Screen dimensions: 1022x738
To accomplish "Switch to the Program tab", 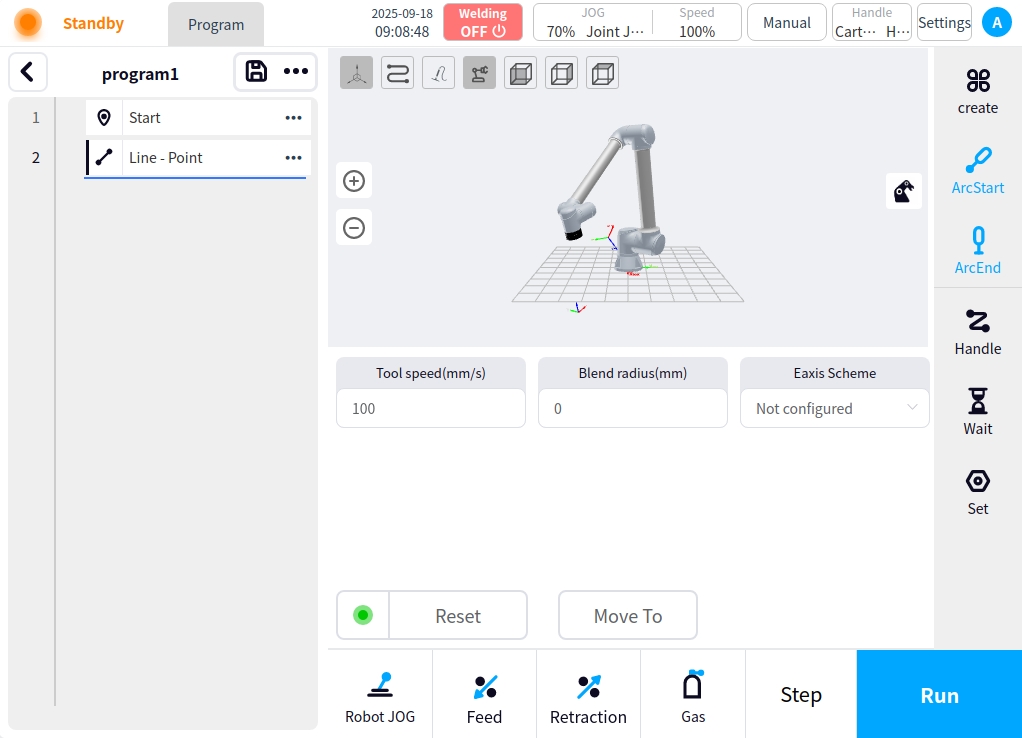I will [x=216, y=25].
